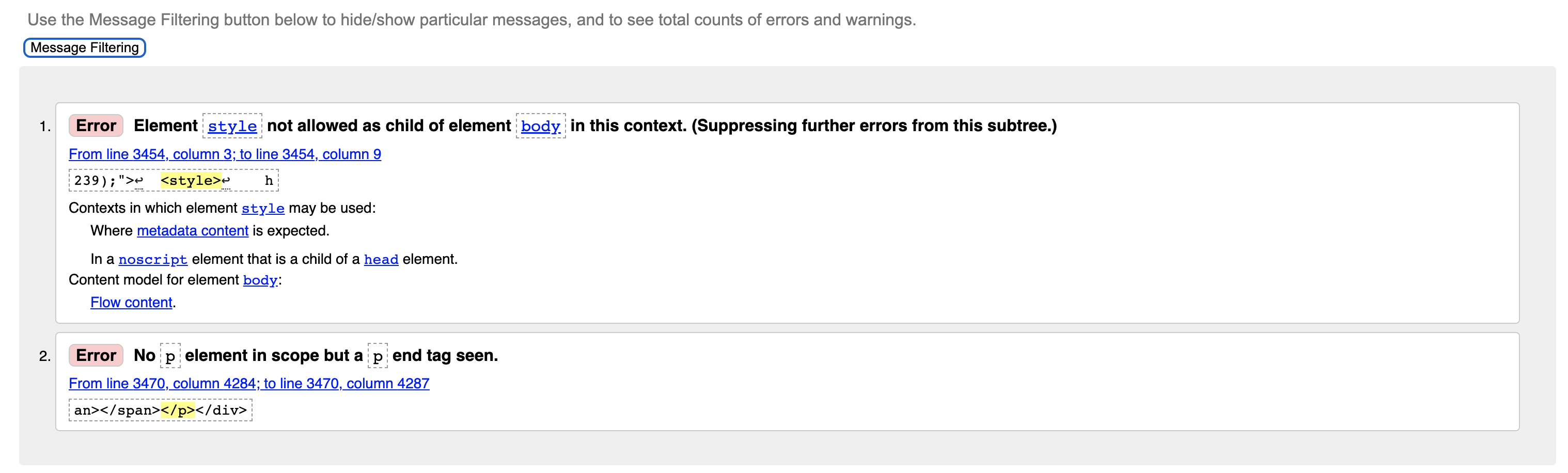Select the error 1 heading text
This screenshot has height=473, width=1568.
click(x=597, y=126)
